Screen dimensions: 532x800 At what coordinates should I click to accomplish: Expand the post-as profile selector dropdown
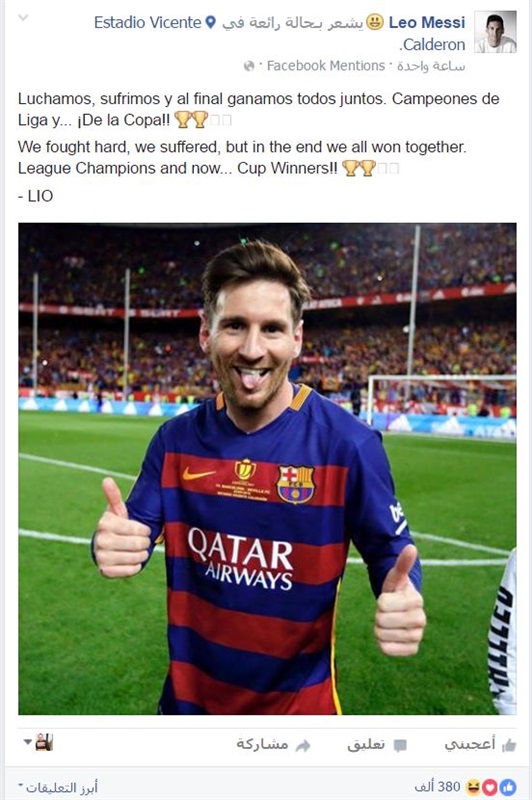(x=38, y=742)
